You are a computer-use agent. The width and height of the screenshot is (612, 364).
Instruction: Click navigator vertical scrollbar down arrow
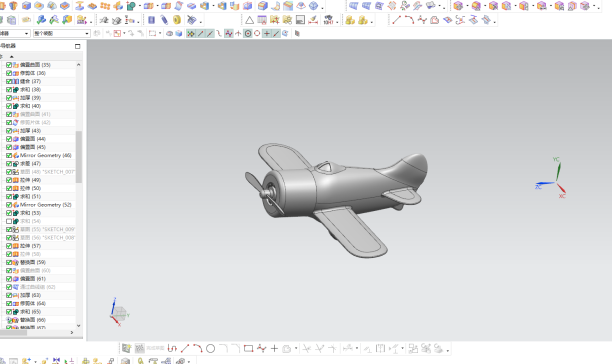pyautogui.click(x=79, y=325)
